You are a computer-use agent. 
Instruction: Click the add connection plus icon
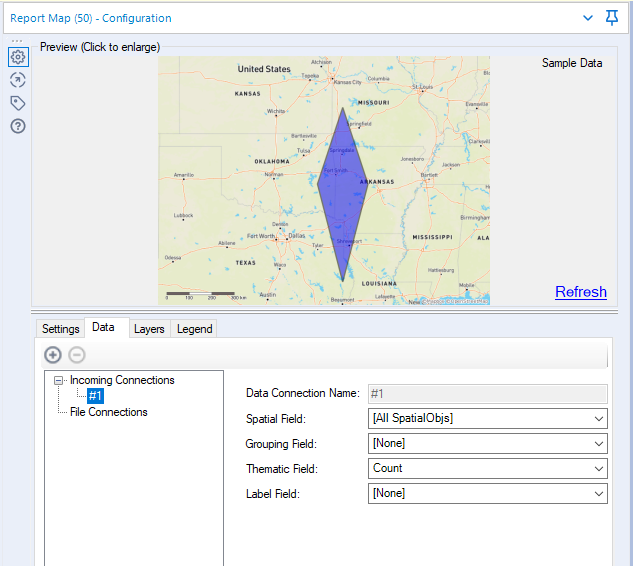pyautogui.click(x=53, y=355)
